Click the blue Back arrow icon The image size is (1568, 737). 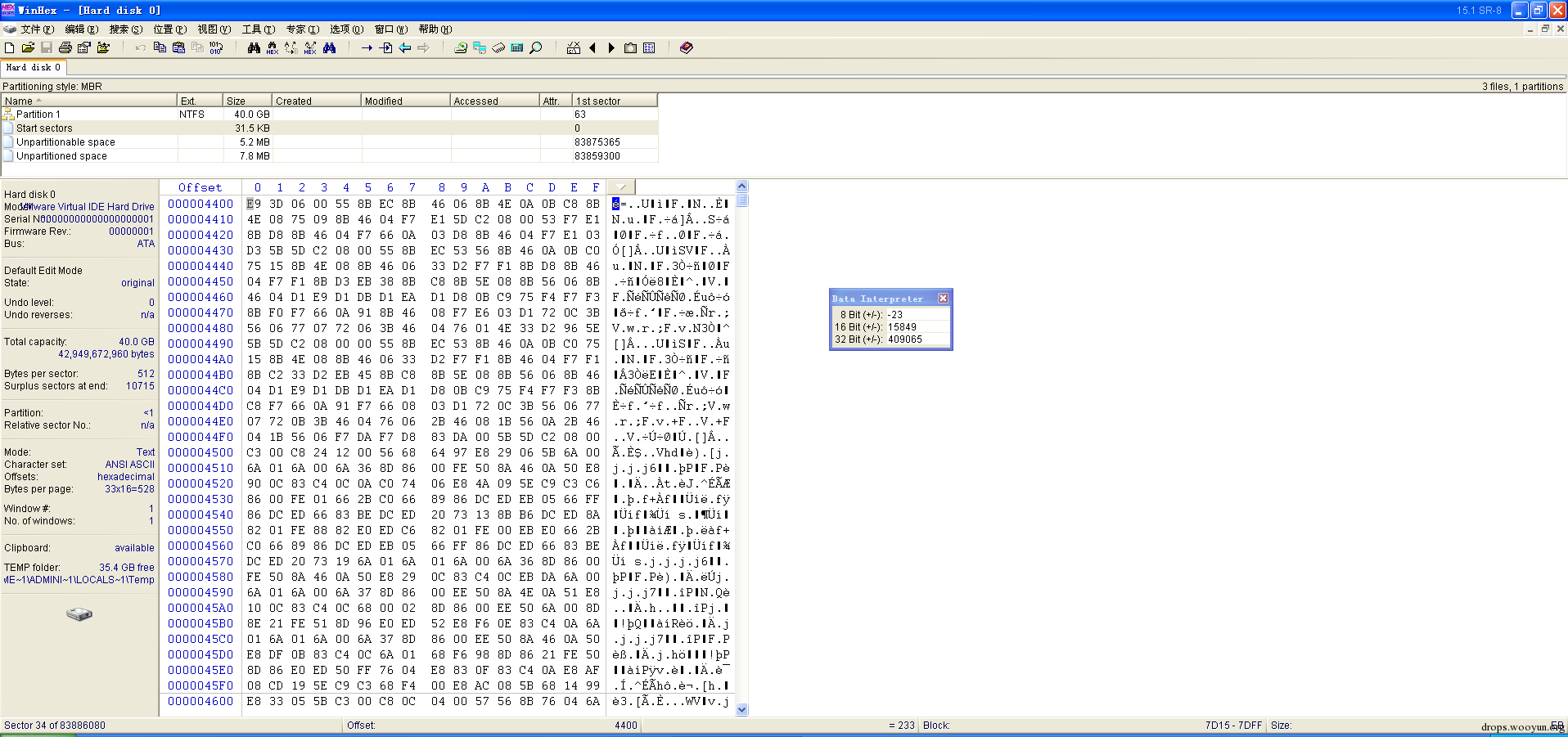pos(404,48)
